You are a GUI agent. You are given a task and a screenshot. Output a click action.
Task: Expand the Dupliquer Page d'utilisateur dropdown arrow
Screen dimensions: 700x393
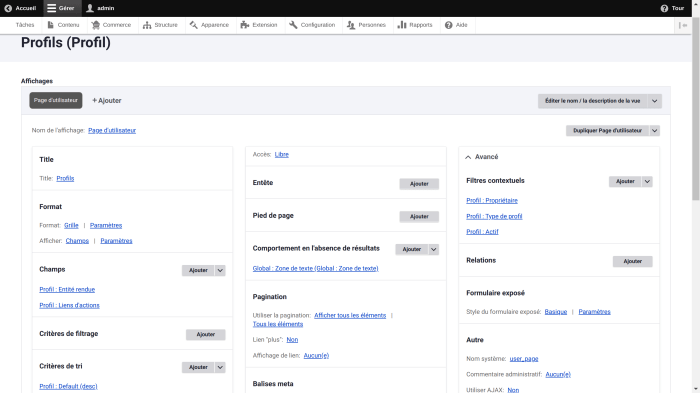point(654,130)
